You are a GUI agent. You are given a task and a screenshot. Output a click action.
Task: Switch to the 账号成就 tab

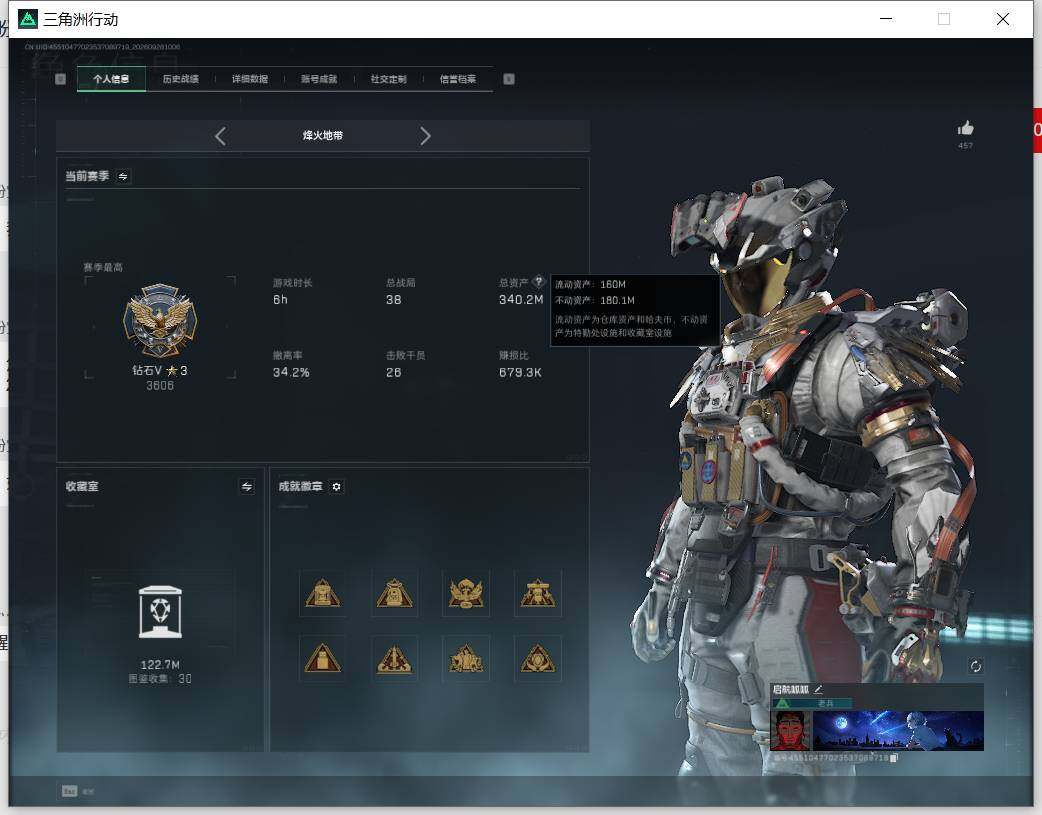(x=319, y=79)
